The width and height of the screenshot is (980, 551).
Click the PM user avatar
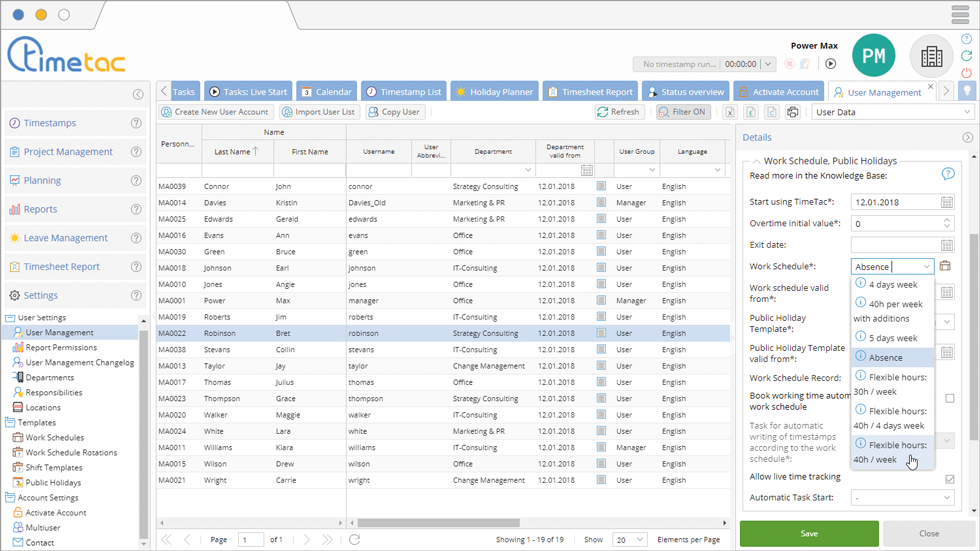[x=873, y=57]
